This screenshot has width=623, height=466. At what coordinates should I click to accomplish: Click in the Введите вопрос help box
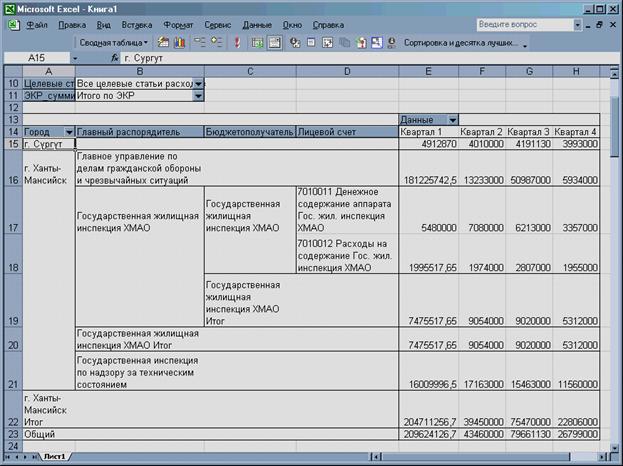tap(525, 25)
